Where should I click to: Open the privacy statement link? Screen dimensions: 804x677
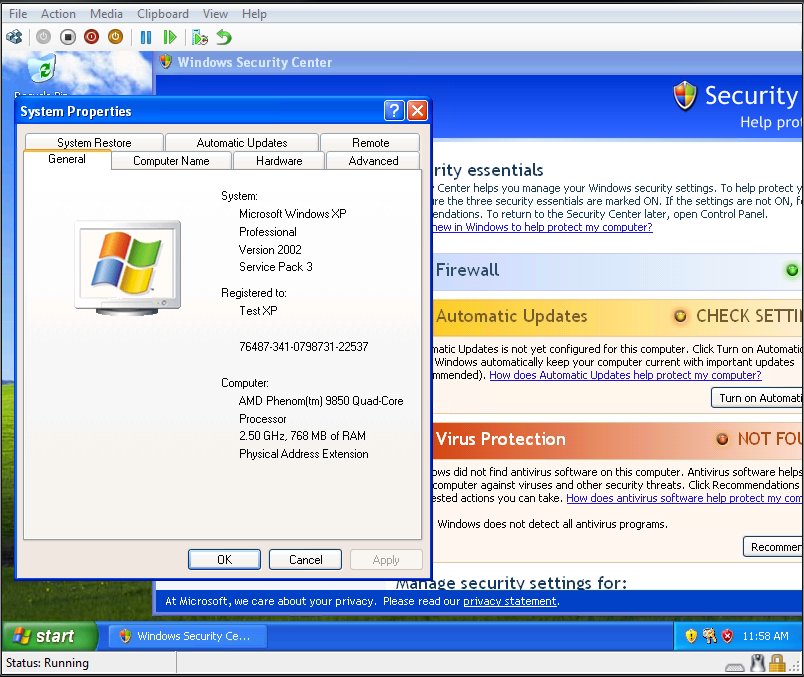510,601
